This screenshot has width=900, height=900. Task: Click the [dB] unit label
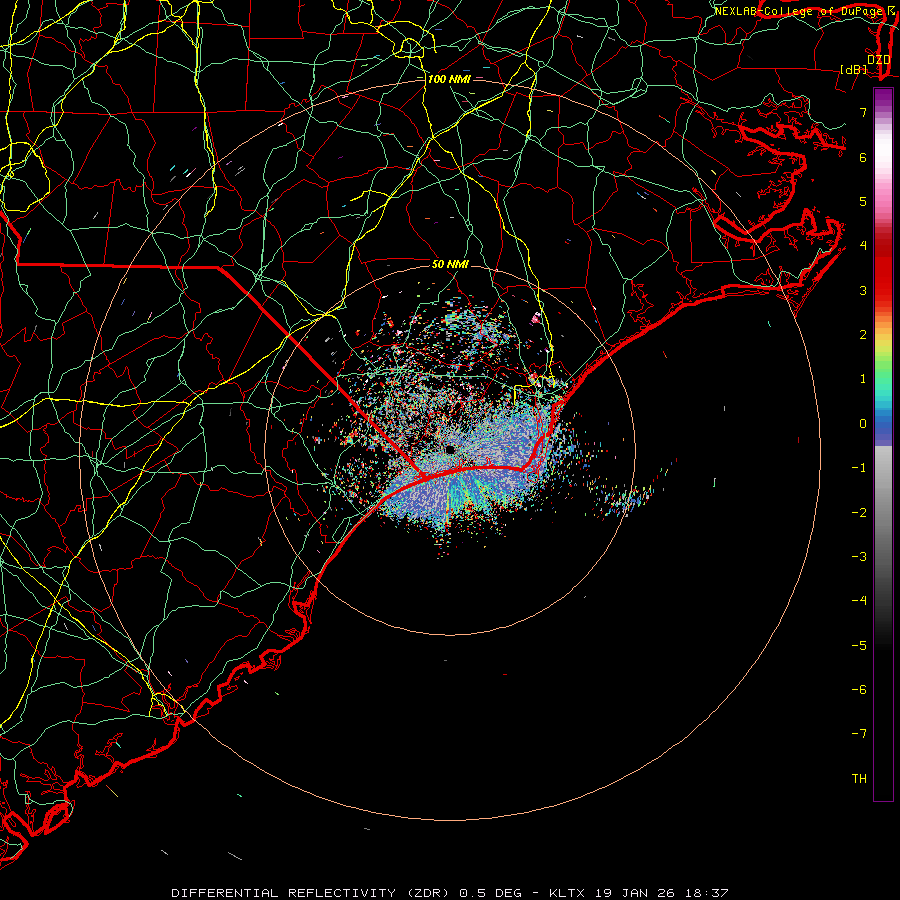point(854,70)
